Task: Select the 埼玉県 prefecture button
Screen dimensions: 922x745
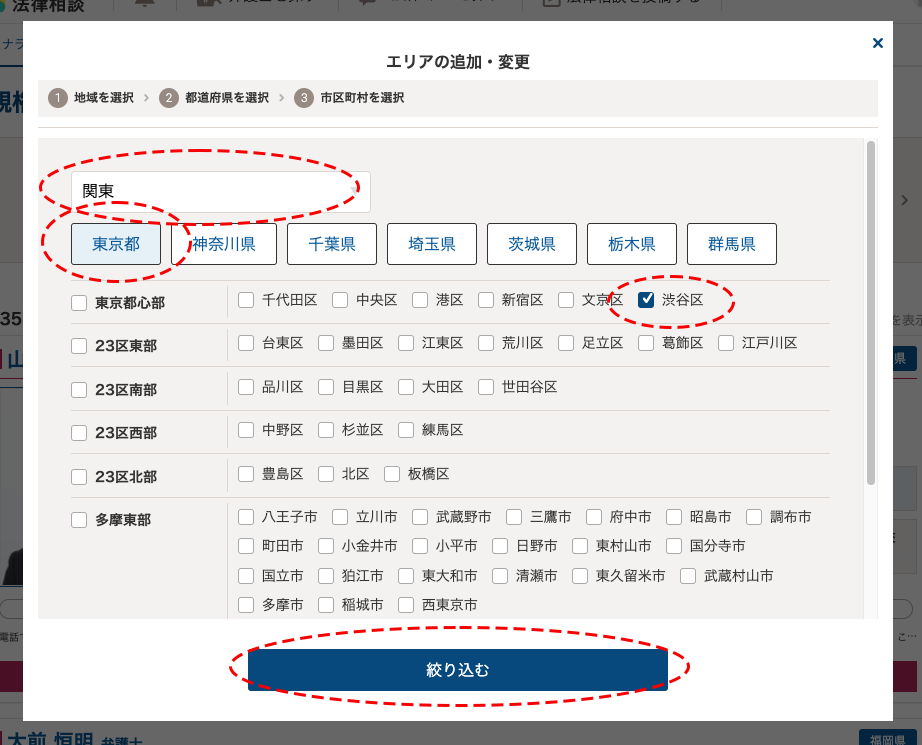Action: 432,244
